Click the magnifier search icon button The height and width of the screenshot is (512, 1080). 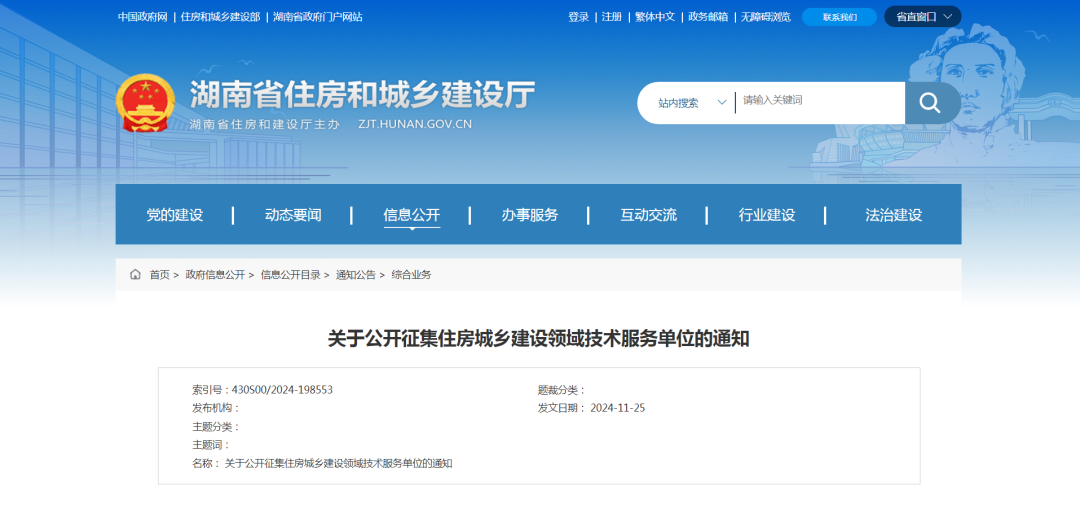point(933,103)
